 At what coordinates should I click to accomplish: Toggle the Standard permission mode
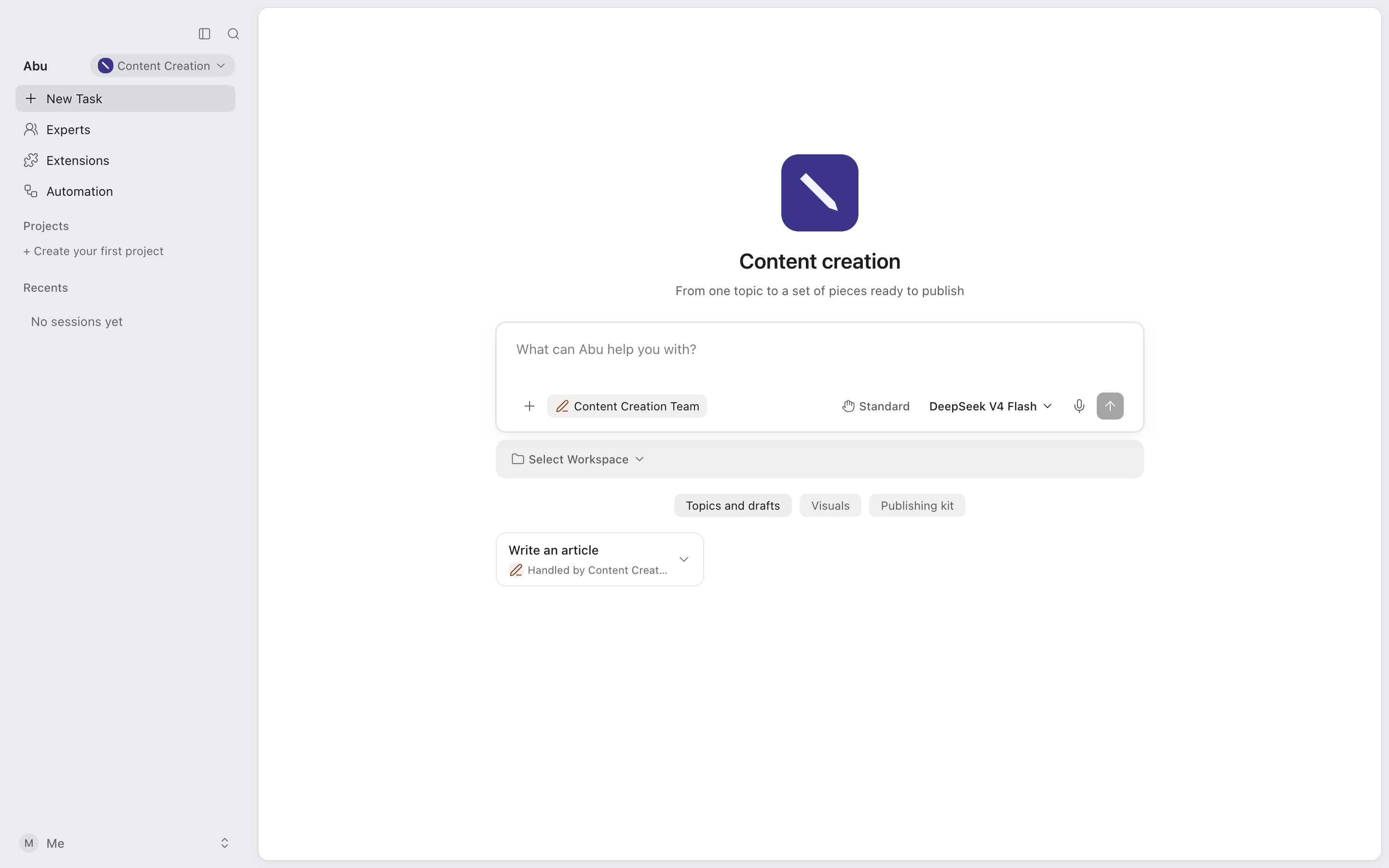pos(875,406)
